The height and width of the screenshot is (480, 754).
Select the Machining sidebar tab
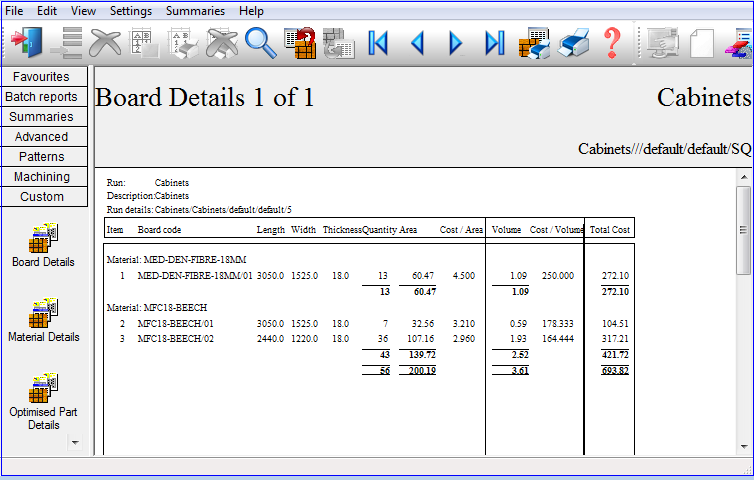click(44, 177)
